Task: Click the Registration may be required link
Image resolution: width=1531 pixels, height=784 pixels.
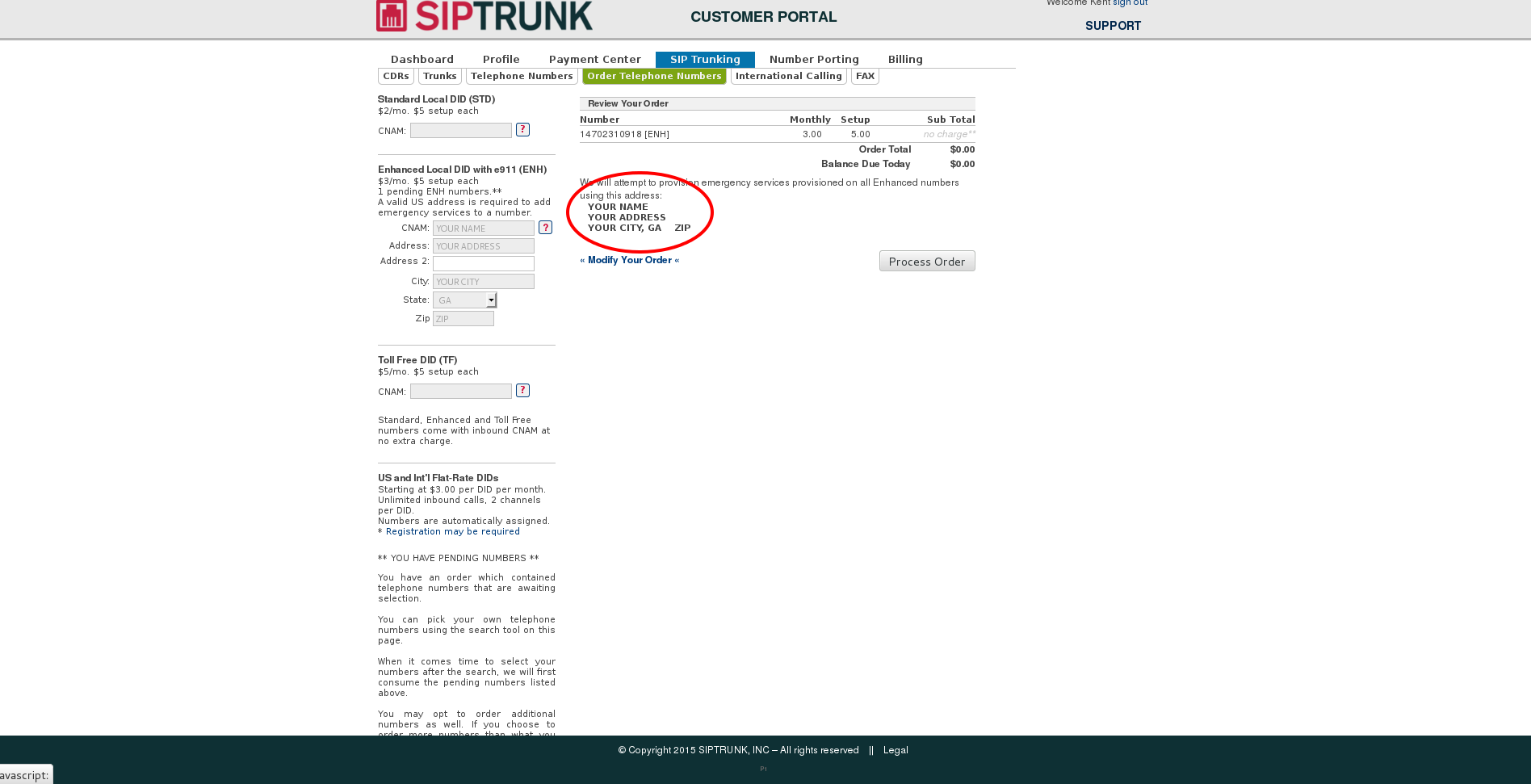Action: pyautogui.click(x=453, y=531)
